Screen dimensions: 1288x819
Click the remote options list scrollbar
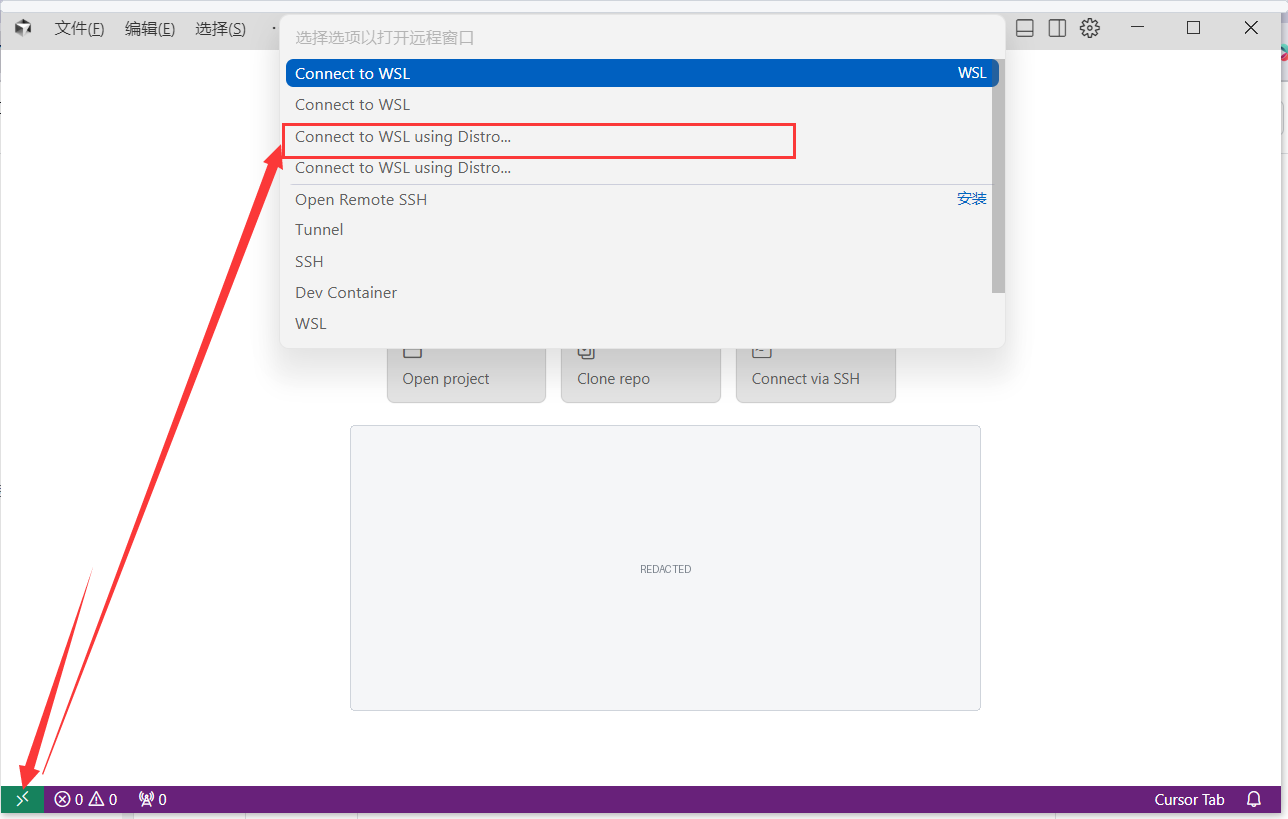(998, 176)
